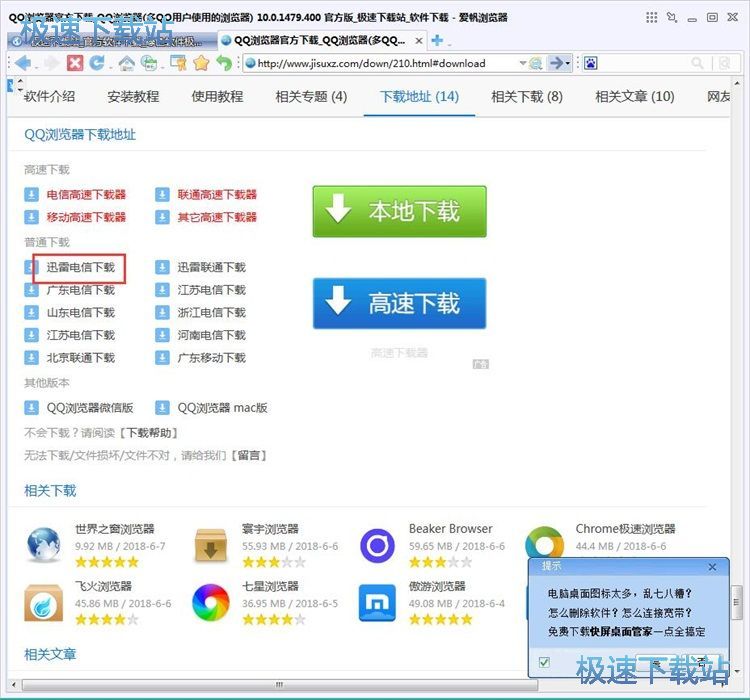Toggle the checkbox in the 提示 popup
Screen dimensions: 750x700
[x=544, y=662]
